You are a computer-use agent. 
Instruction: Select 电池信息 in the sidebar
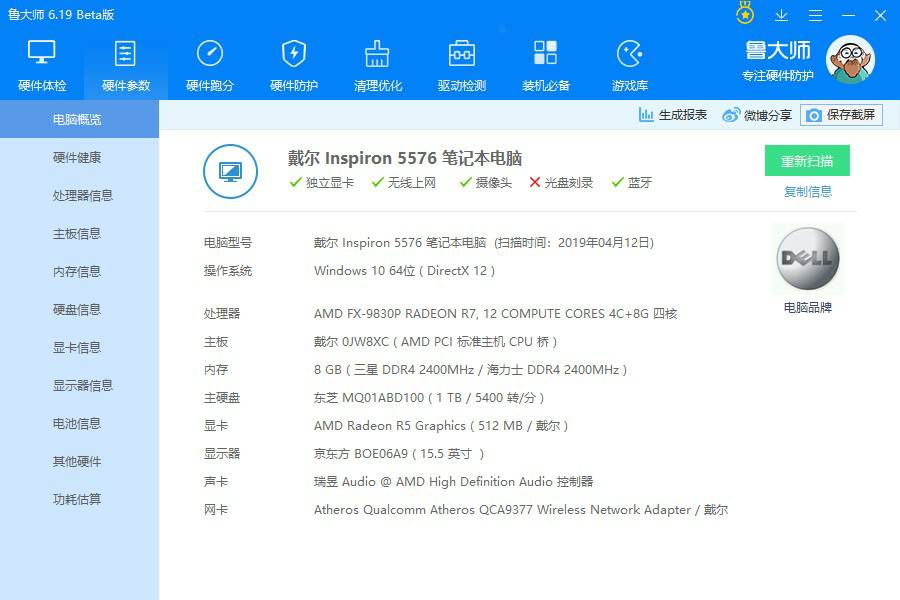pyautogui.click(x=79, y=423)
